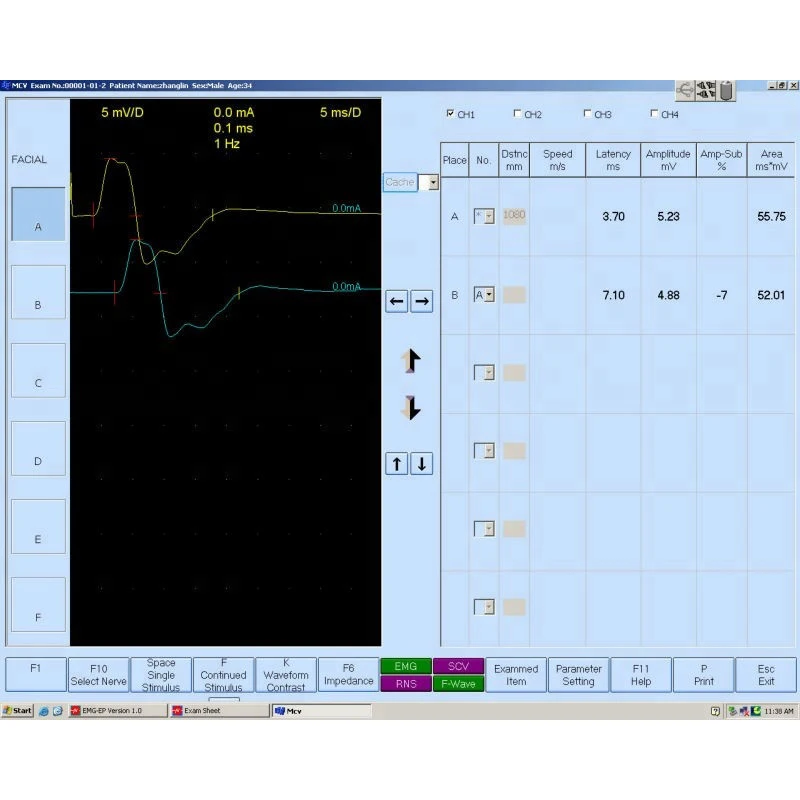Image resolution: width=800 pixels, height=800 pixels.
Task: Move marker right with the right arrow
Action: (x=421, y=302)
